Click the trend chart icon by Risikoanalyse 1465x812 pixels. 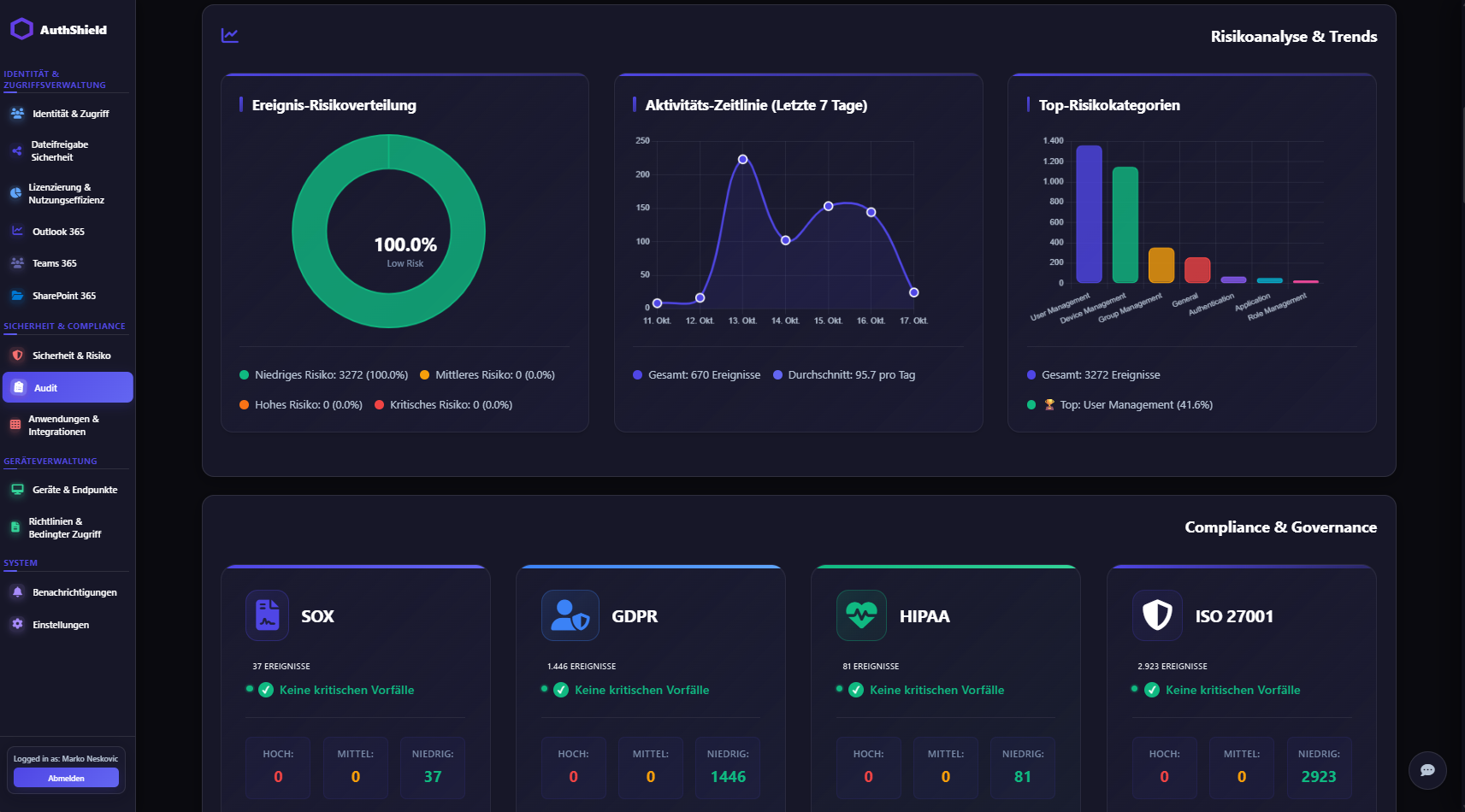[x=230, y=36]
